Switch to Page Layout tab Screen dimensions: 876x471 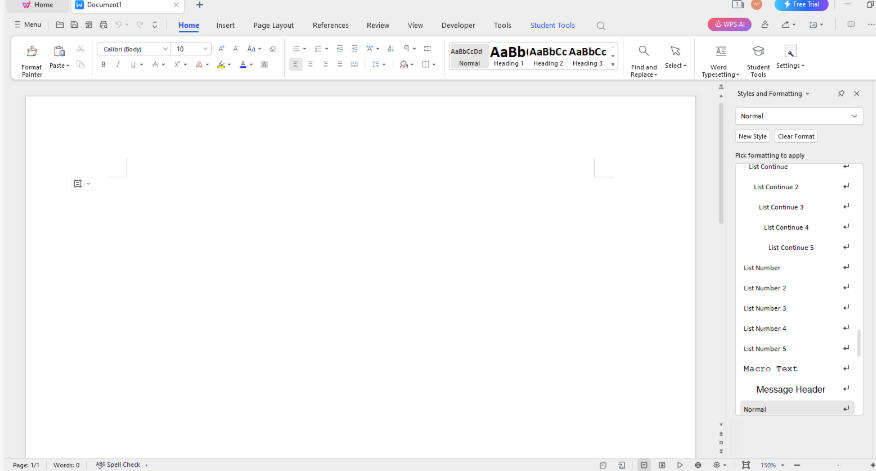pos(273,25)
